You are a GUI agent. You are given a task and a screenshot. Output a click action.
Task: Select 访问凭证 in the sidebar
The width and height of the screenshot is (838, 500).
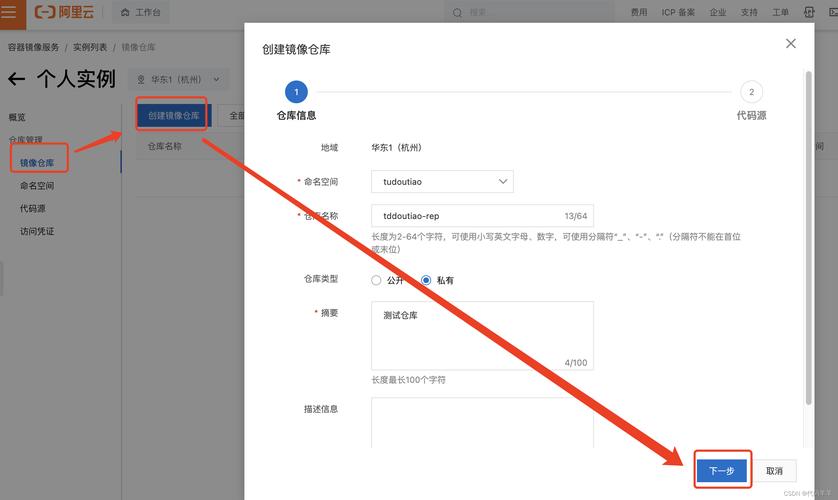37,231
